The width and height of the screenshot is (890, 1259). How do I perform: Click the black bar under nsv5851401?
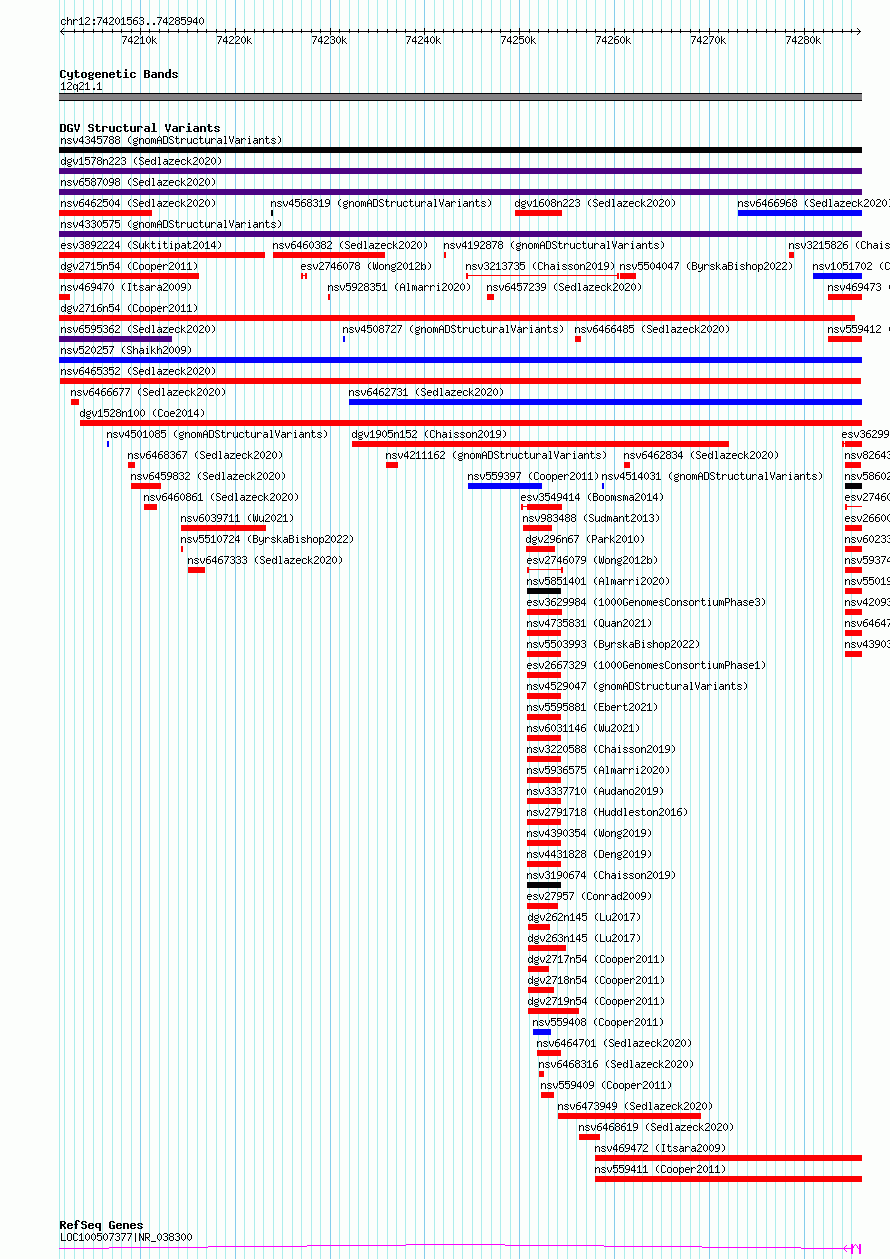tap(544, 591)
